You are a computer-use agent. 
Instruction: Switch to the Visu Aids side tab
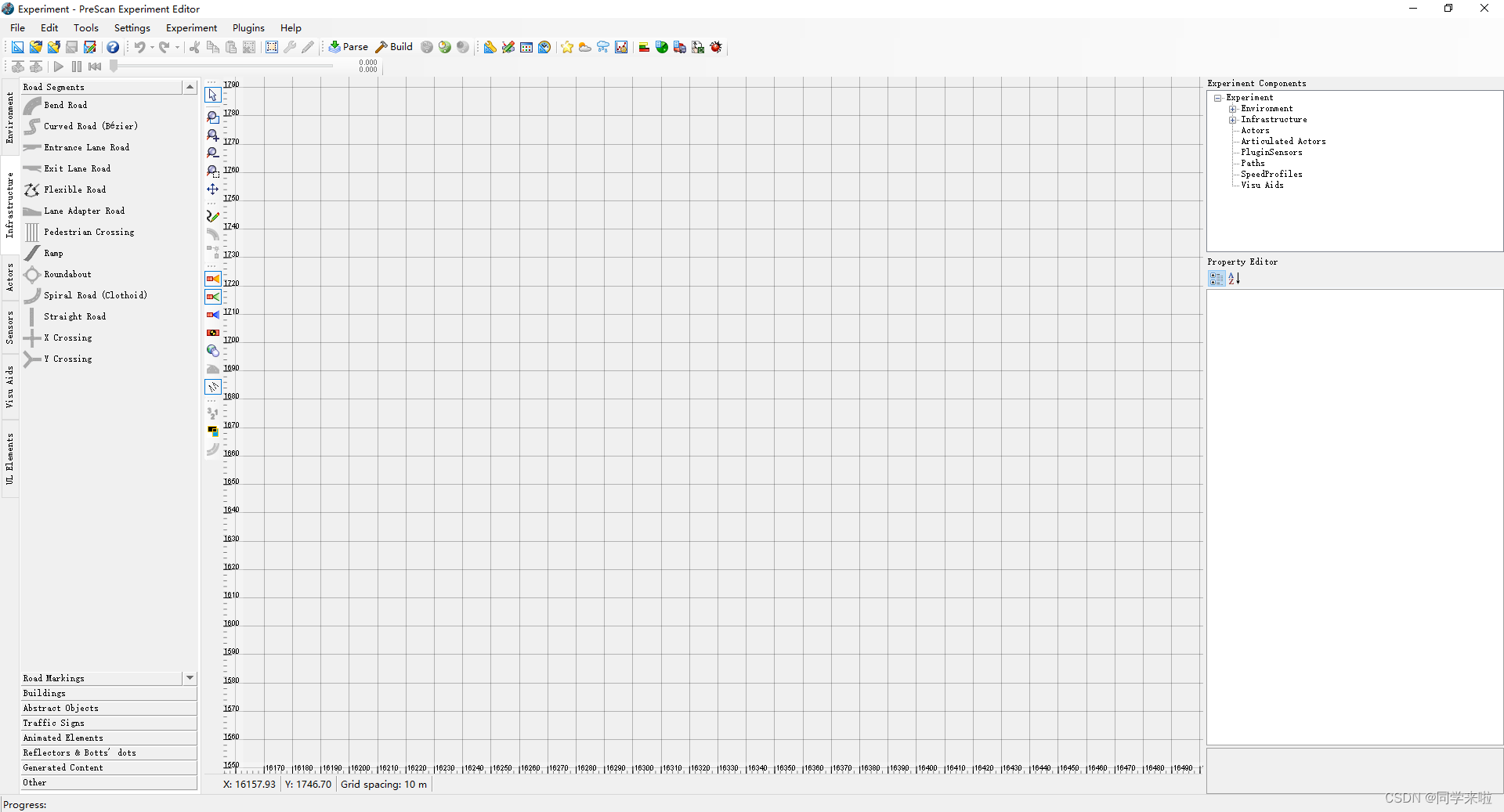pos(10,386)
